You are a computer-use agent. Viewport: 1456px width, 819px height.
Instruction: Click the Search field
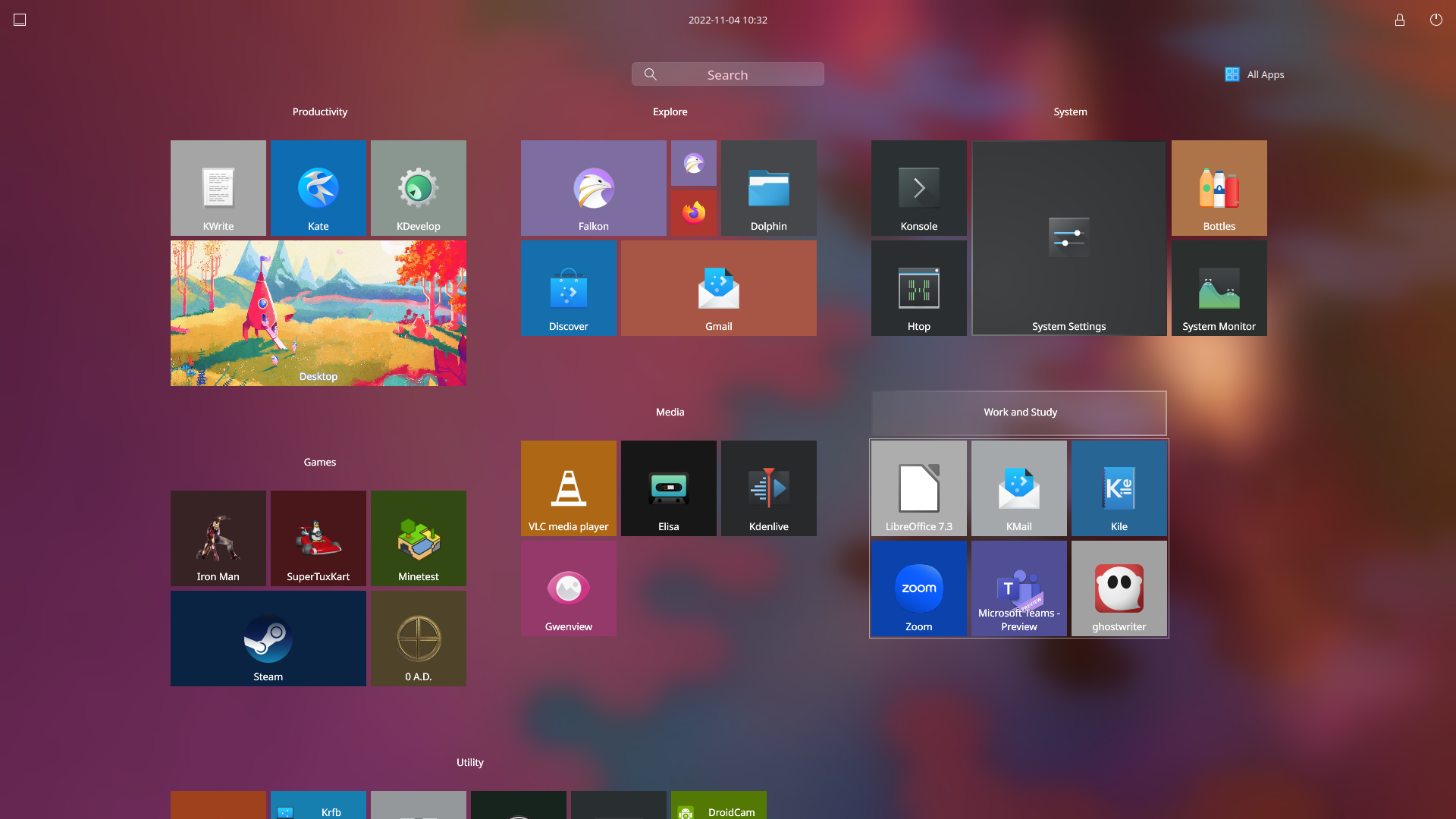728,74
